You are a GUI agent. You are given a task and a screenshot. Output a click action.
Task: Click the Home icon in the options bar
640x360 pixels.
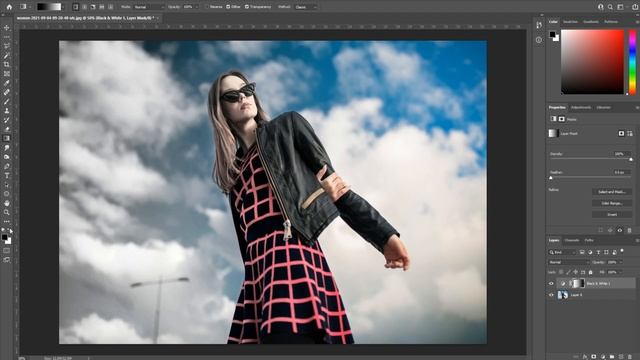[x=9, y=7]
